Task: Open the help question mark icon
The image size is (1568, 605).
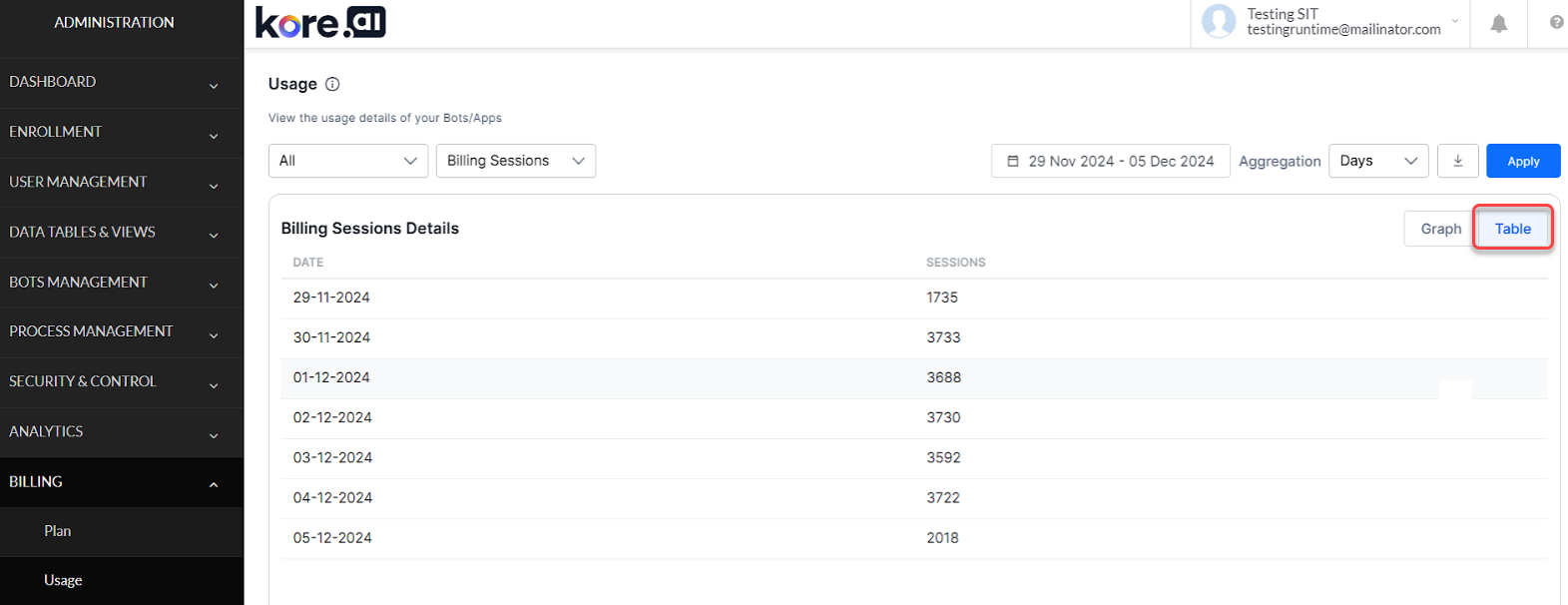Action: pos(1556,23)
